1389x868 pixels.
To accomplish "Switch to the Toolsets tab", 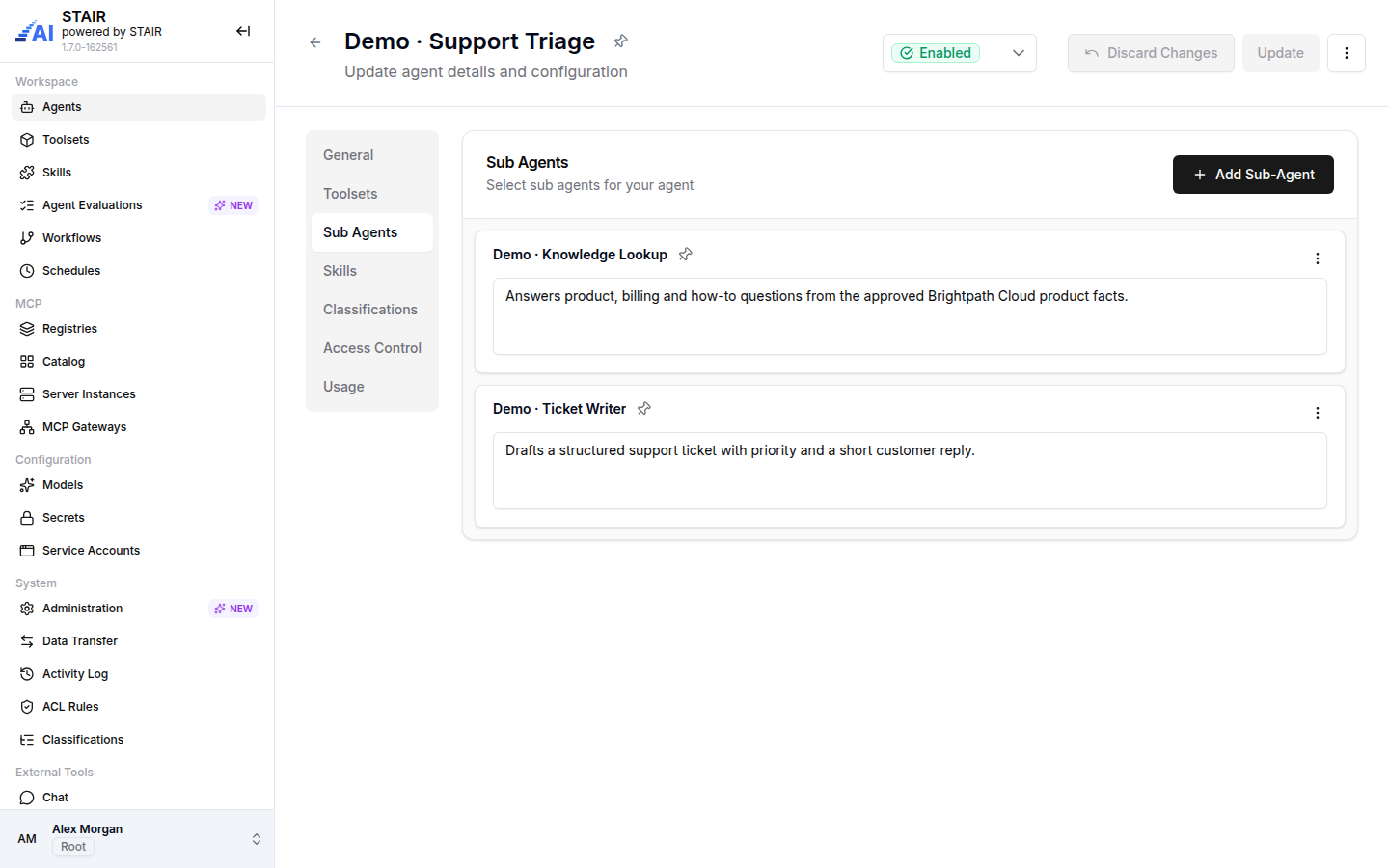I will 372,194.
